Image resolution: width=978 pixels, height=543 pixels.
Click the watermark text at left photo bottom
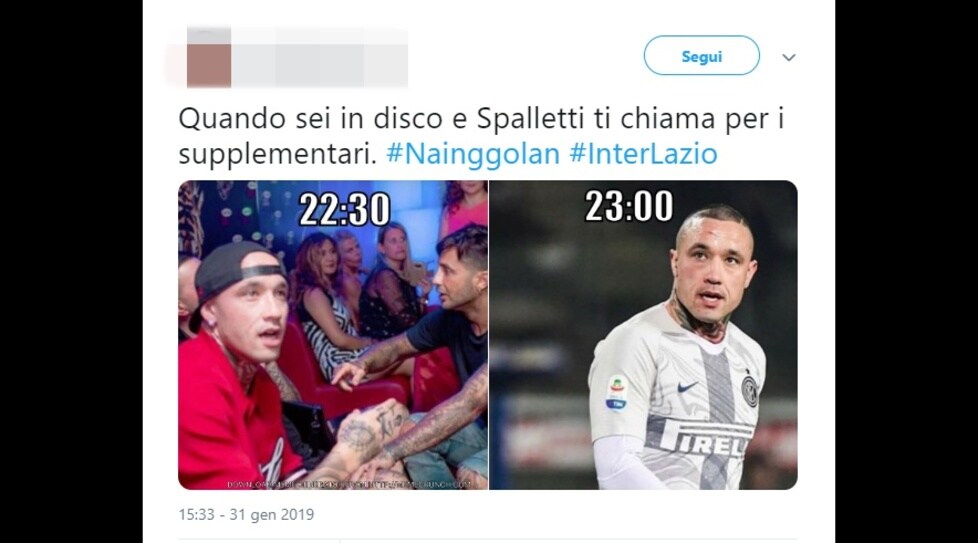point(349,484)
